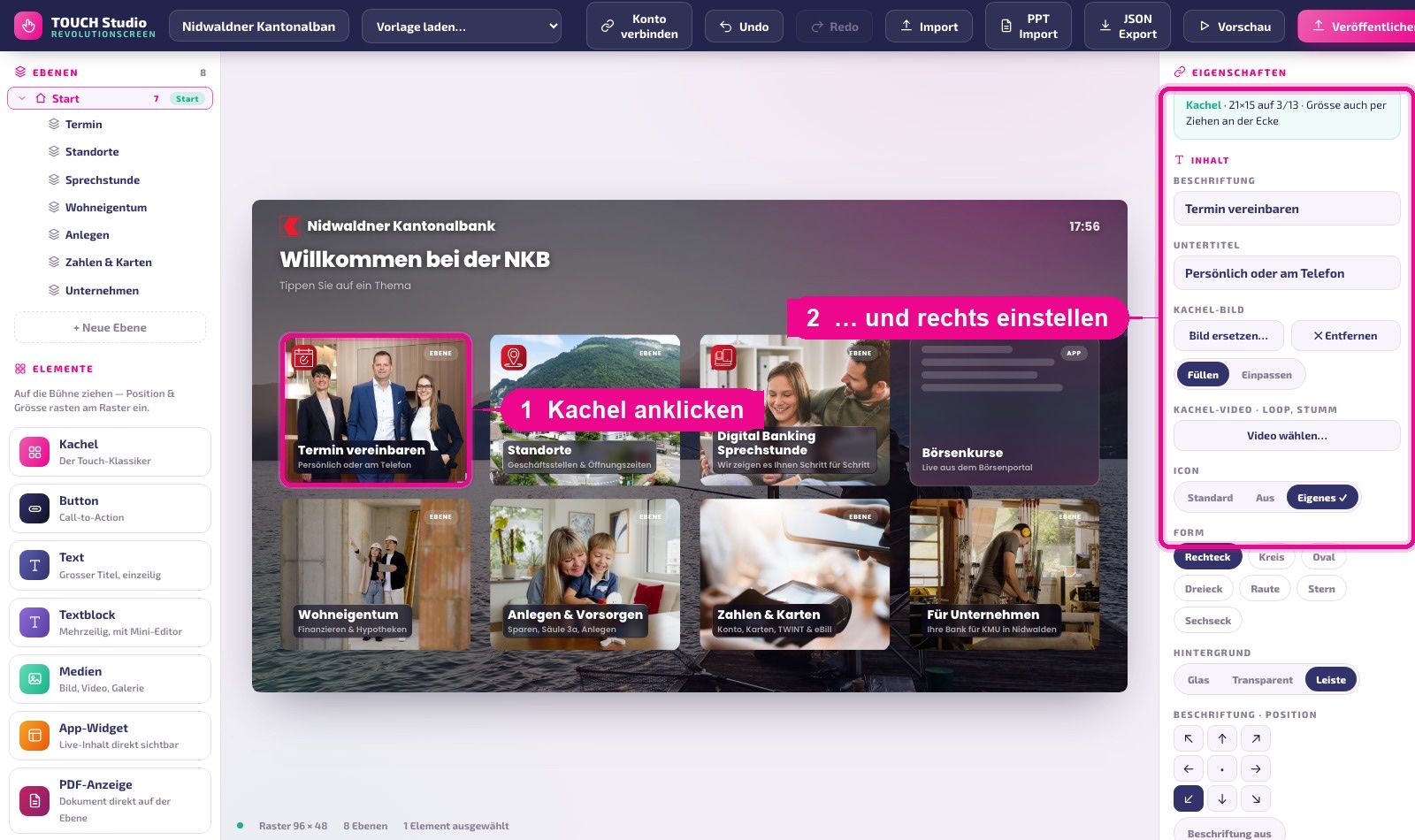The width and height of the screenshot is (1415, 840).
Task: Collapse the Start layer chevron
Action: coord(22,98)
